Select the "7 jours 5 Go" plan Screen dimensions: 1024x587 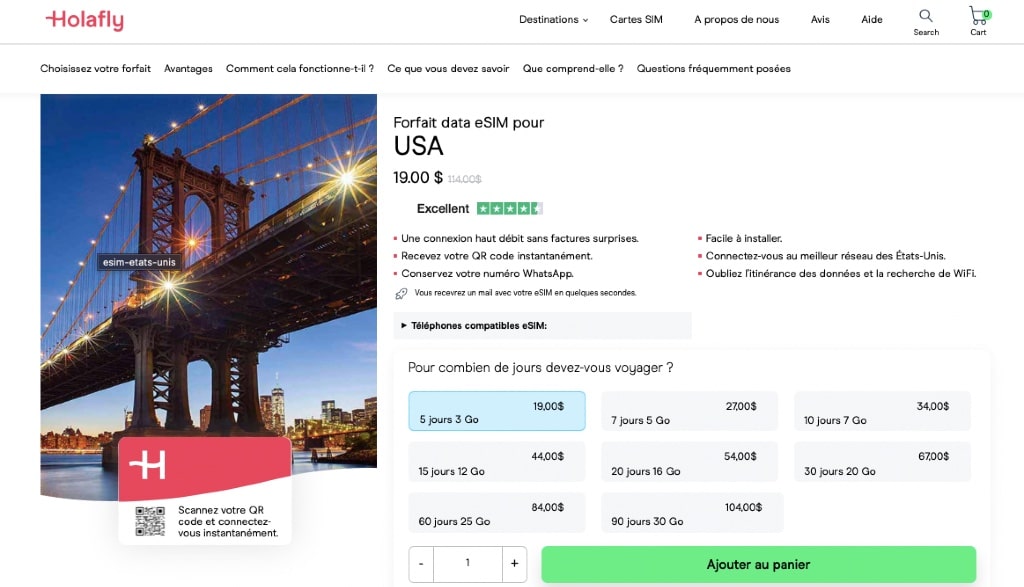[x=689, y=411]
